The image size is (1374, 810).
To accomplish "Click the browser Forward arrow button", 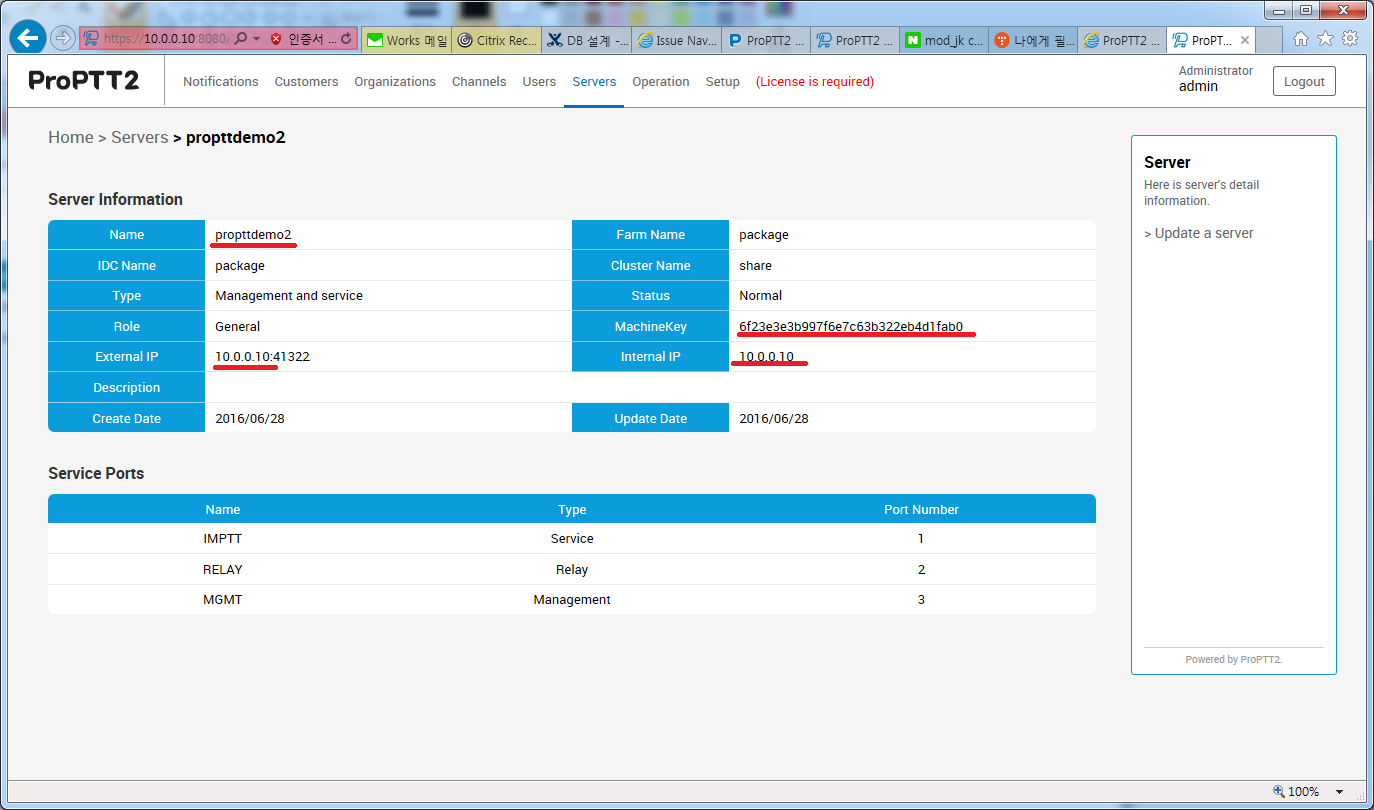I will pos(63,38).
